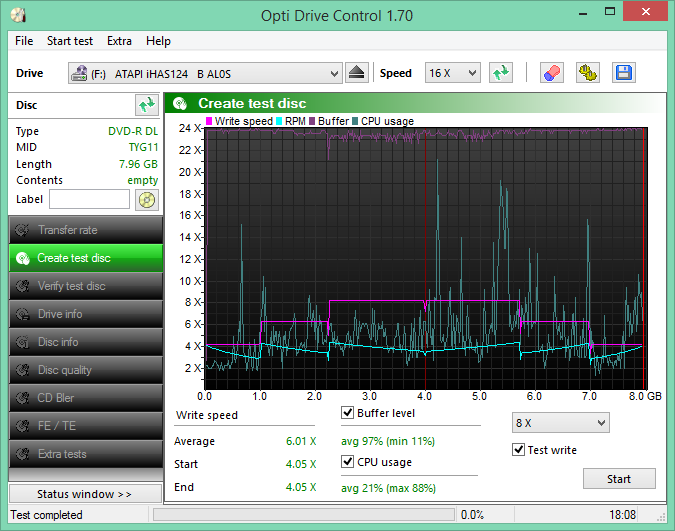
Task: Expand the drive selection dropdown
Action: click(x=334, y=73)
